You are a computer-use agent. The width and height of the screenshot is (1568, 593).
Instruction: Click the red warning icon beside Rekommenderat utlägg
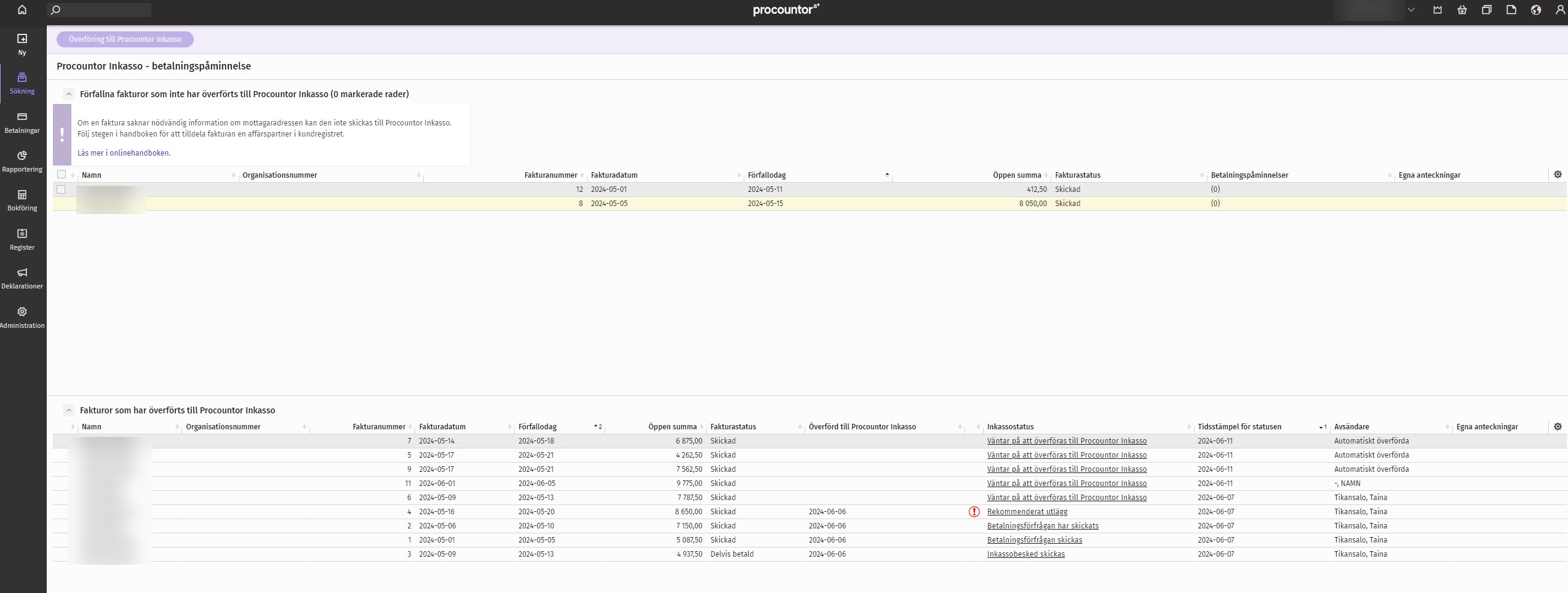tap(974, 512)
